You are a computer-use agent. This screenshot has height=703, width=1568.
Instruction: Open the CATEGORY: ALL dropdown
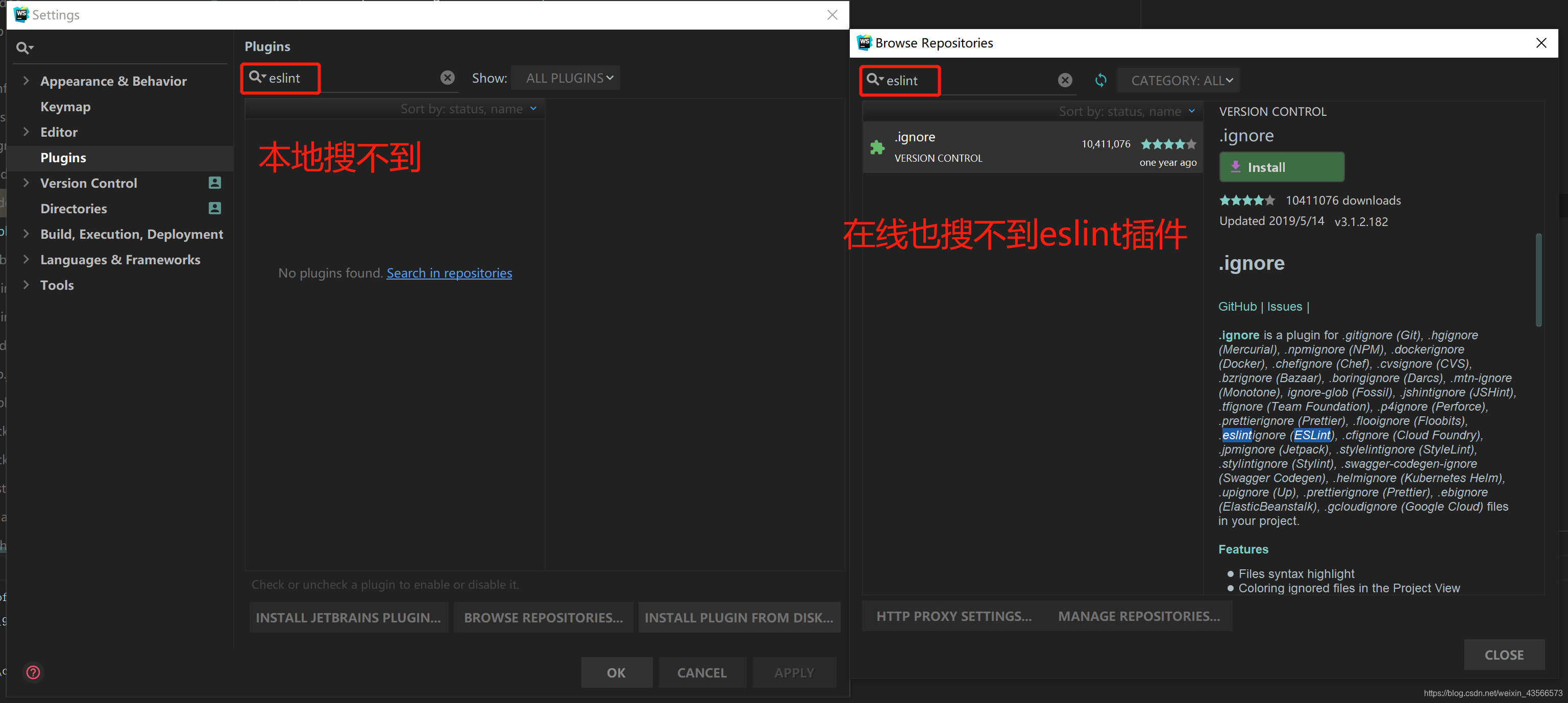[x=1178, y=80]
